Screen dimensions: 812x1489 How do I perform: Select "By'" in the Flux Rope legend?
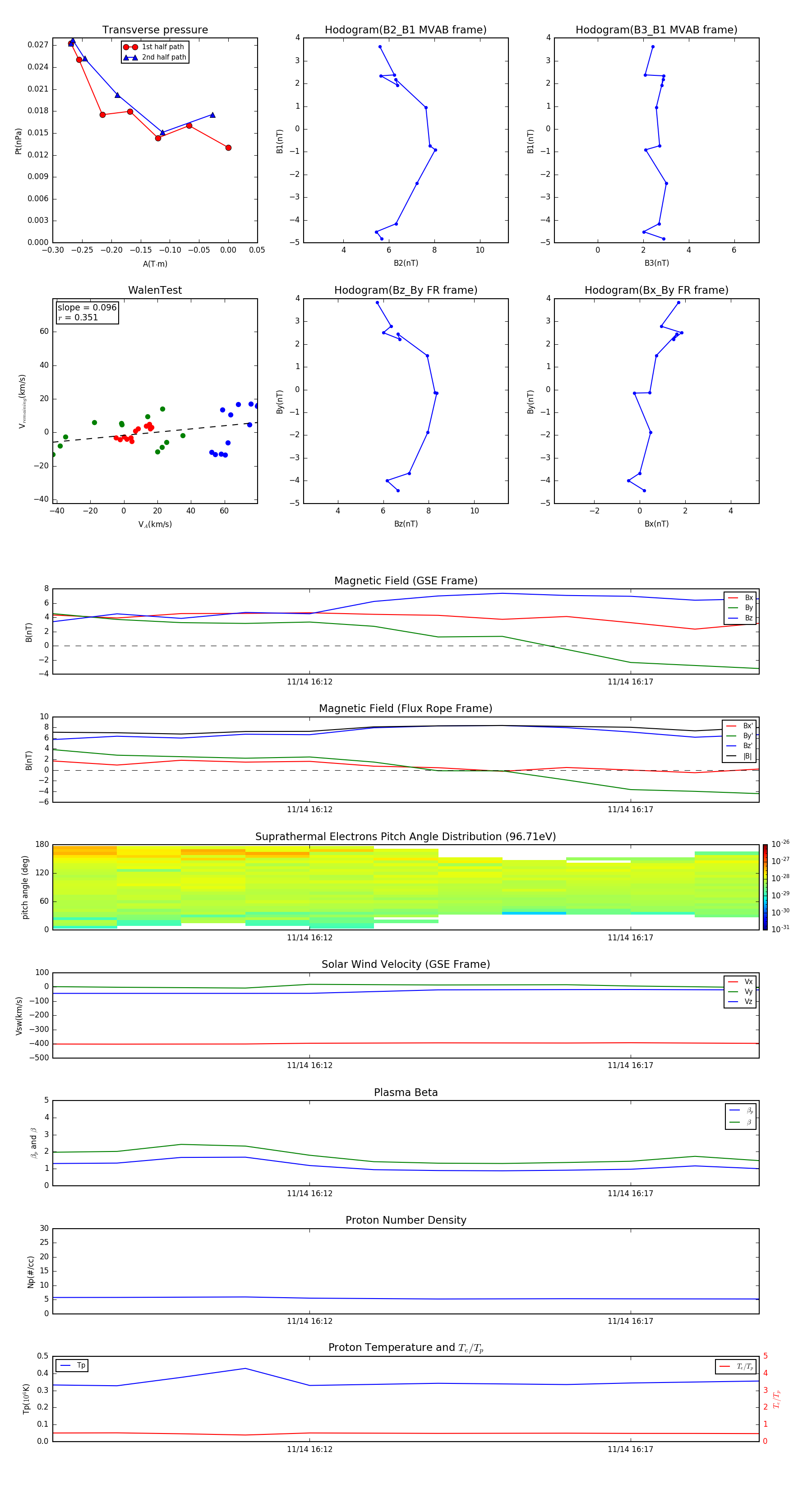point(739,736)
